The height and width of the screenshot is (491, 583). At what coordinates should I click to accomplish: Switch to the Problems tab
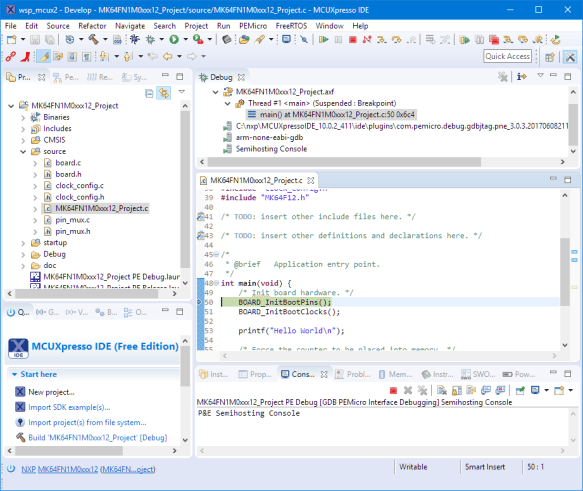[x=353, y=374]
